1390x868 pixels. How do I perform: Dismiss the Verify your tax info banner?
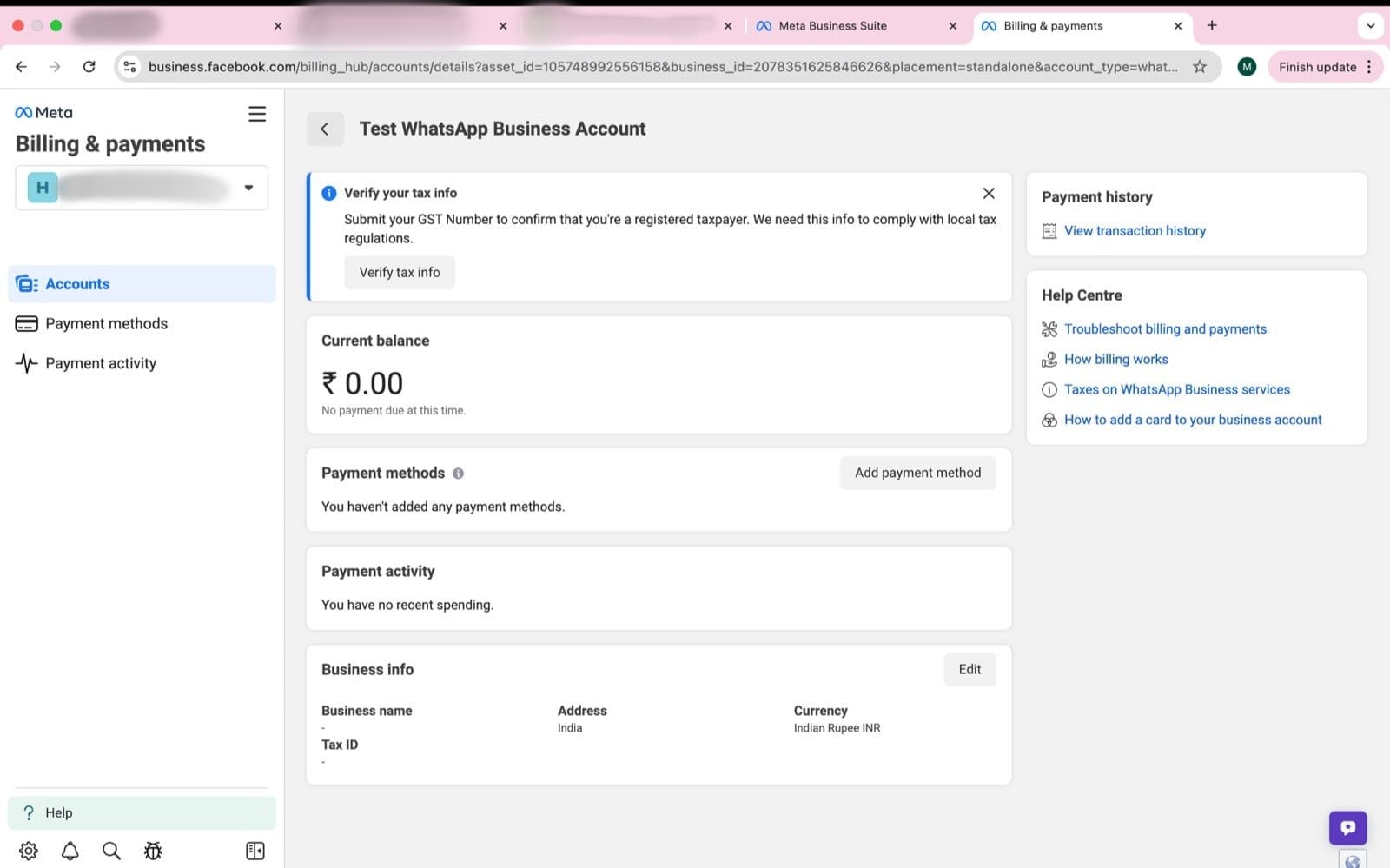point(989,194)
